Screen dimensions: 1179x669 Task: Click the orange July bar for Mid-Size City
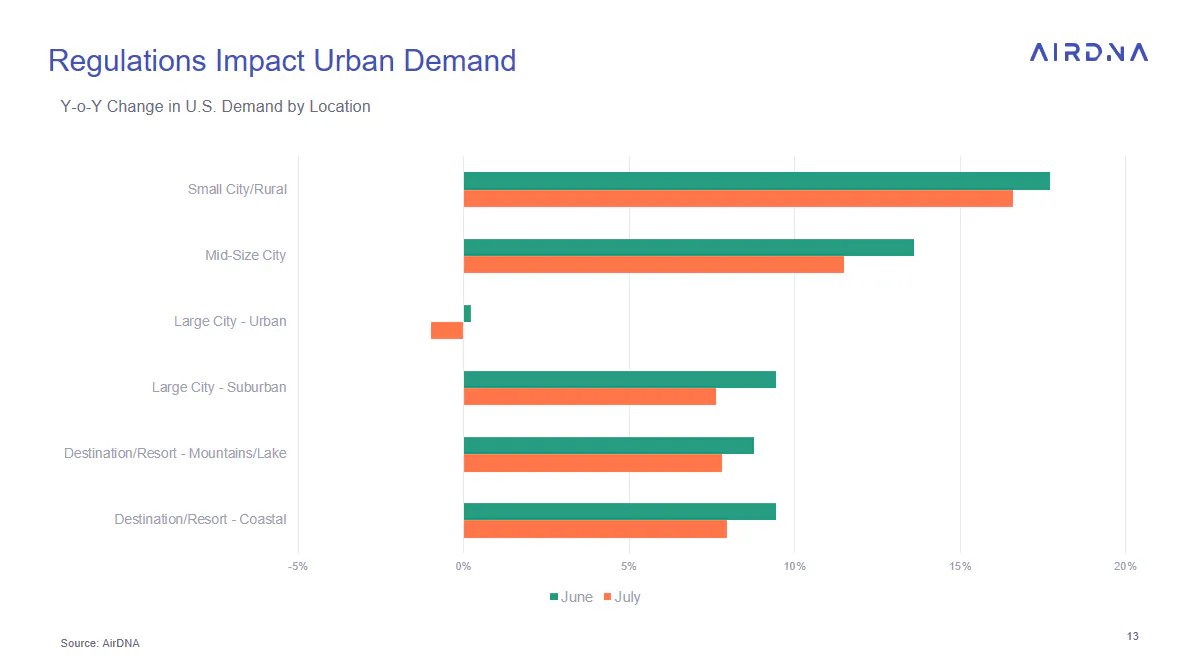[653, 265]
